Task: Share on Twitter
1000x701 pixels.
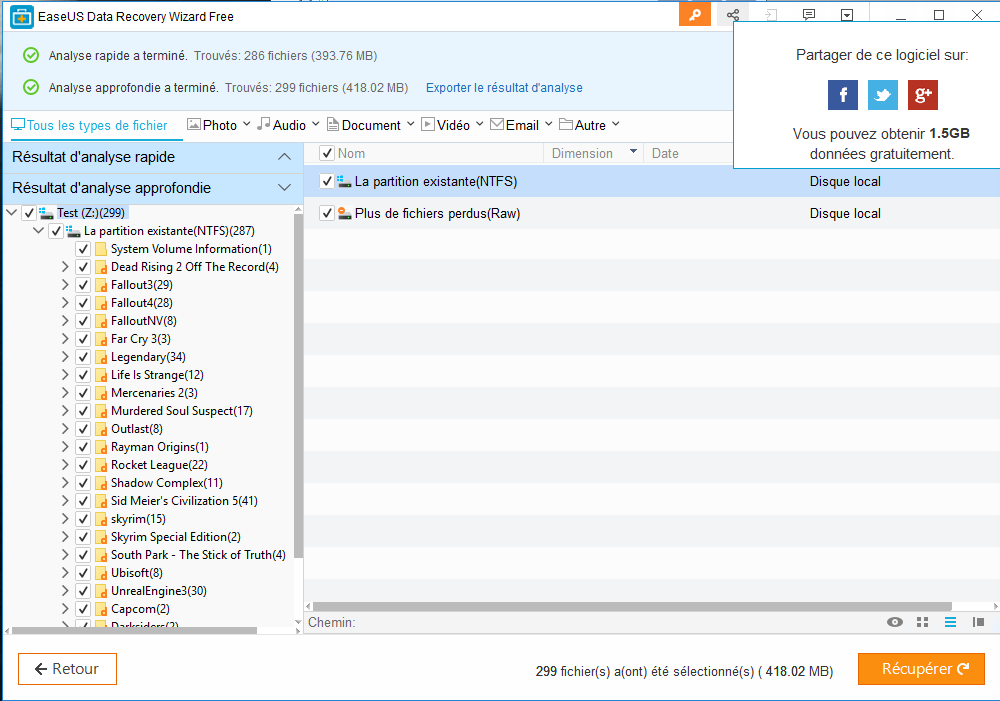Action: (883, 95)
